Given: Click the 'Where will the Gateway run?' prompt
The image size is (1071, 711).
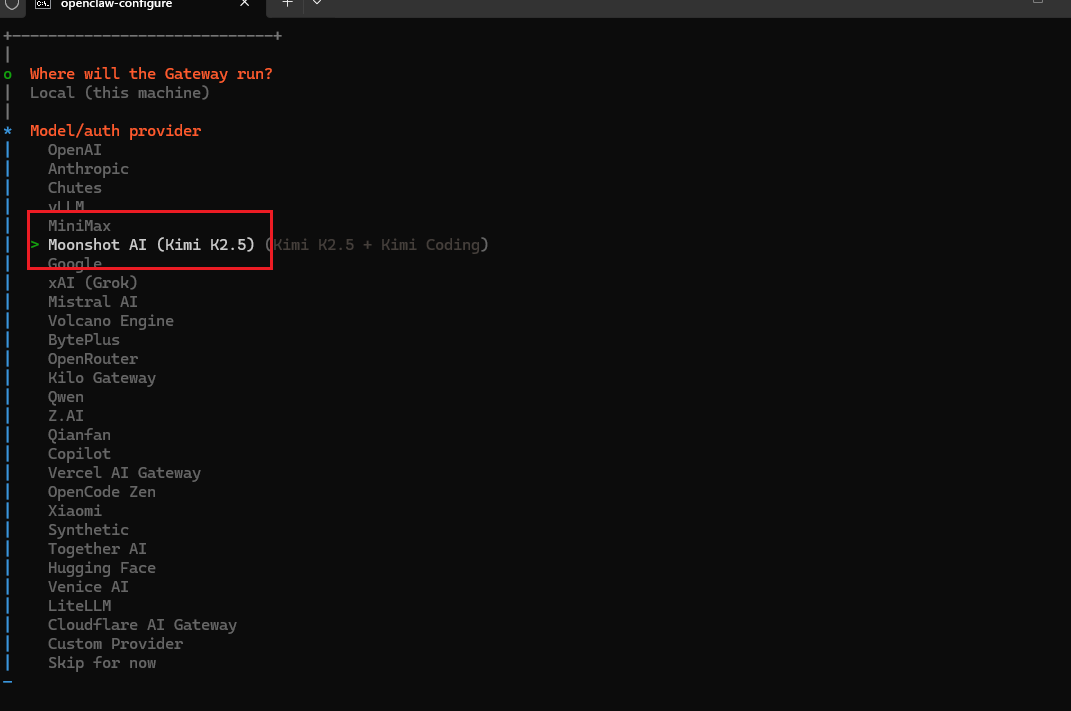Looking at the screenshot, I should click(x=151, y=74).
